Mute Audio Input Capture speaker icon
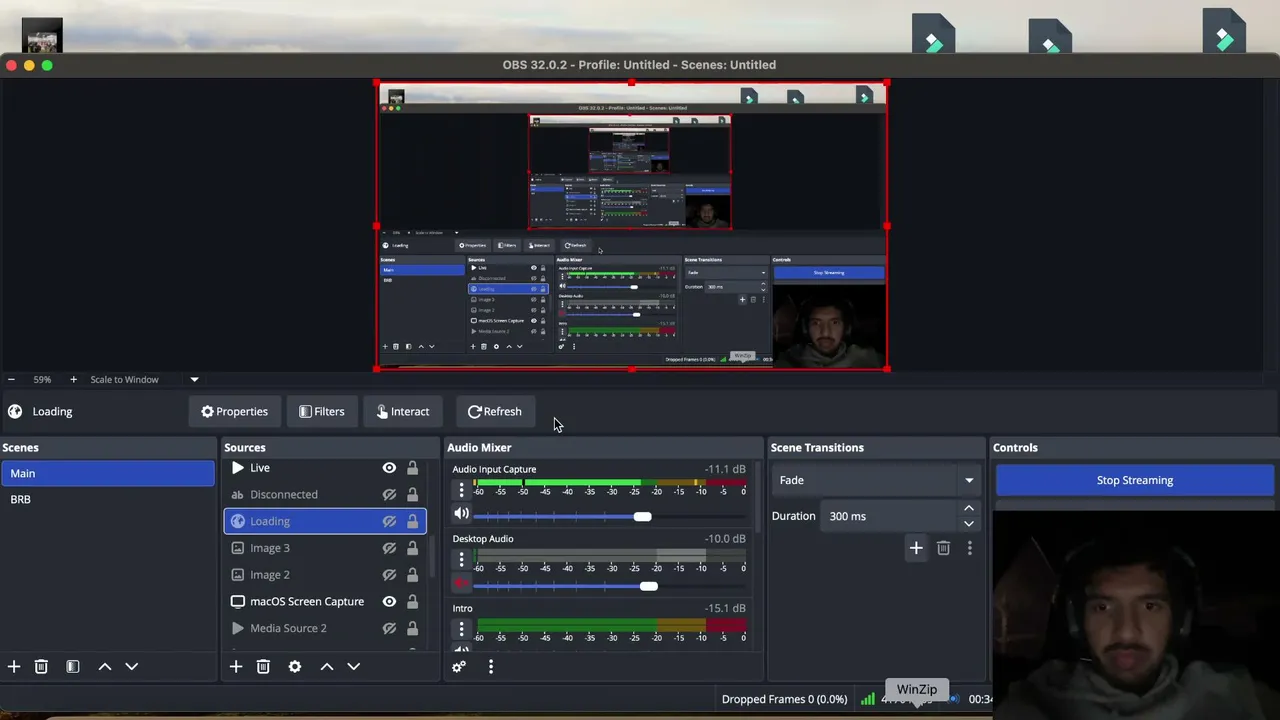Screen dimensions: 1280x720 coord(461,514)
